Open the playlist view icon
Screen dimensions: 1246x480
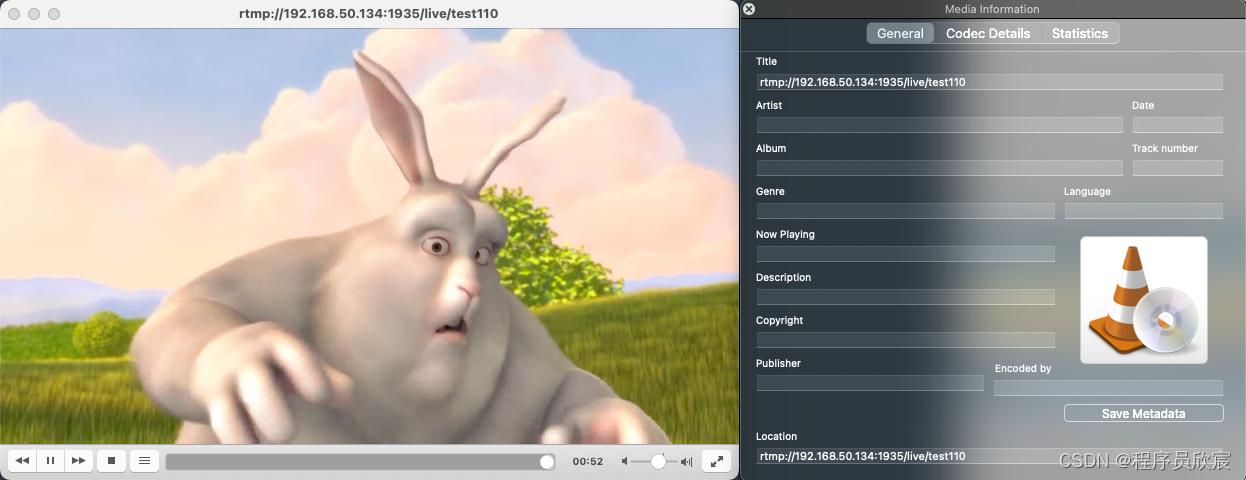pyautogui.click(x=144, y=461)
